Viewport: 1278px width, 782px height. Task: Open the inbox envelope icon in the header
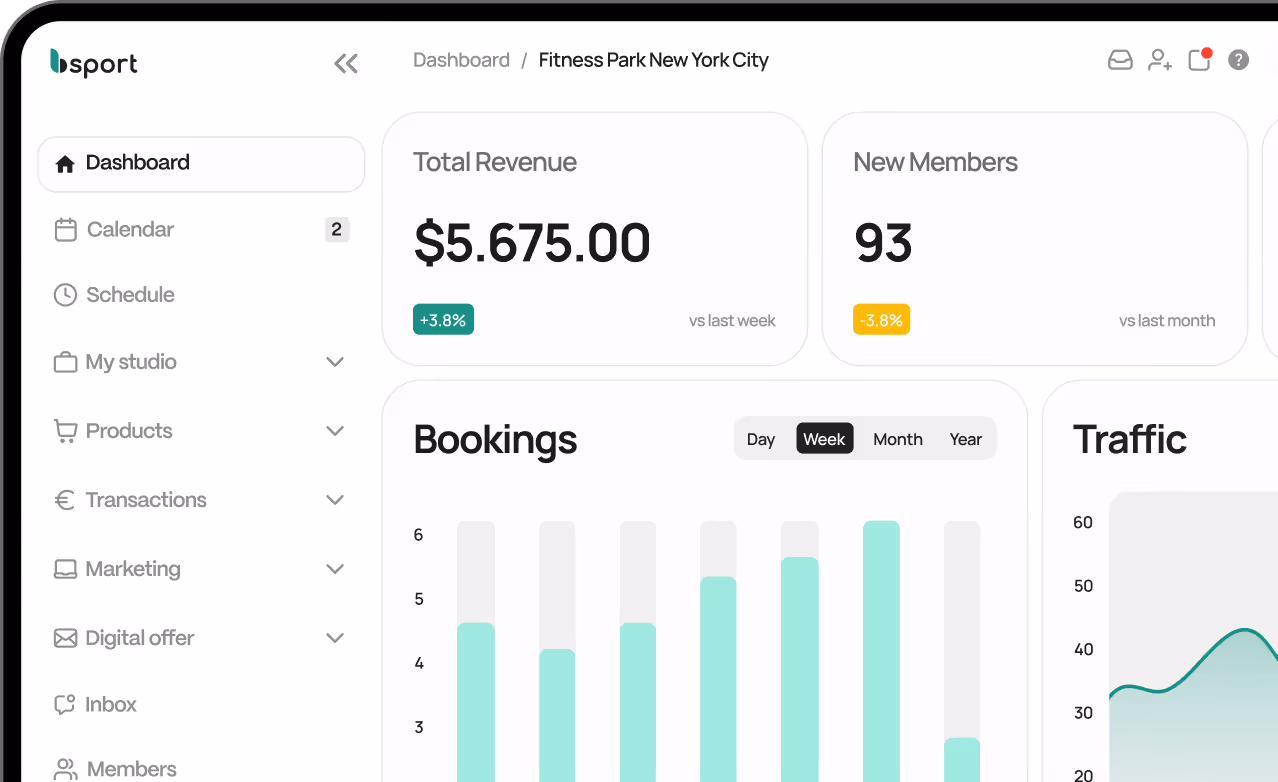(1120, 60)
